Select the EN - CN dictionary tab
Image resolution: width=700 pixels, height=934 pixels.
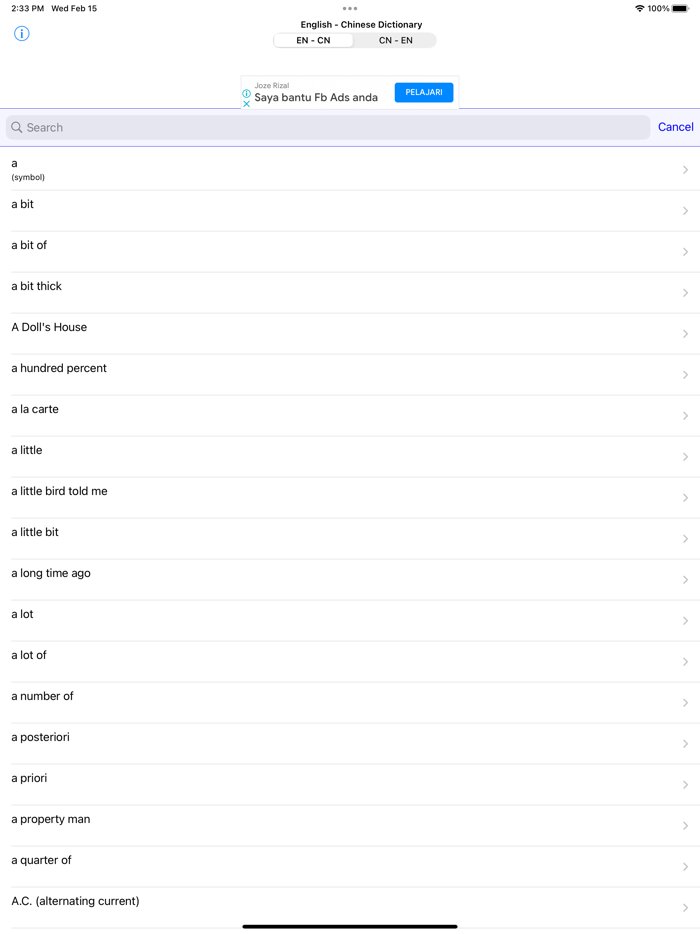click(x=312, y=40)
